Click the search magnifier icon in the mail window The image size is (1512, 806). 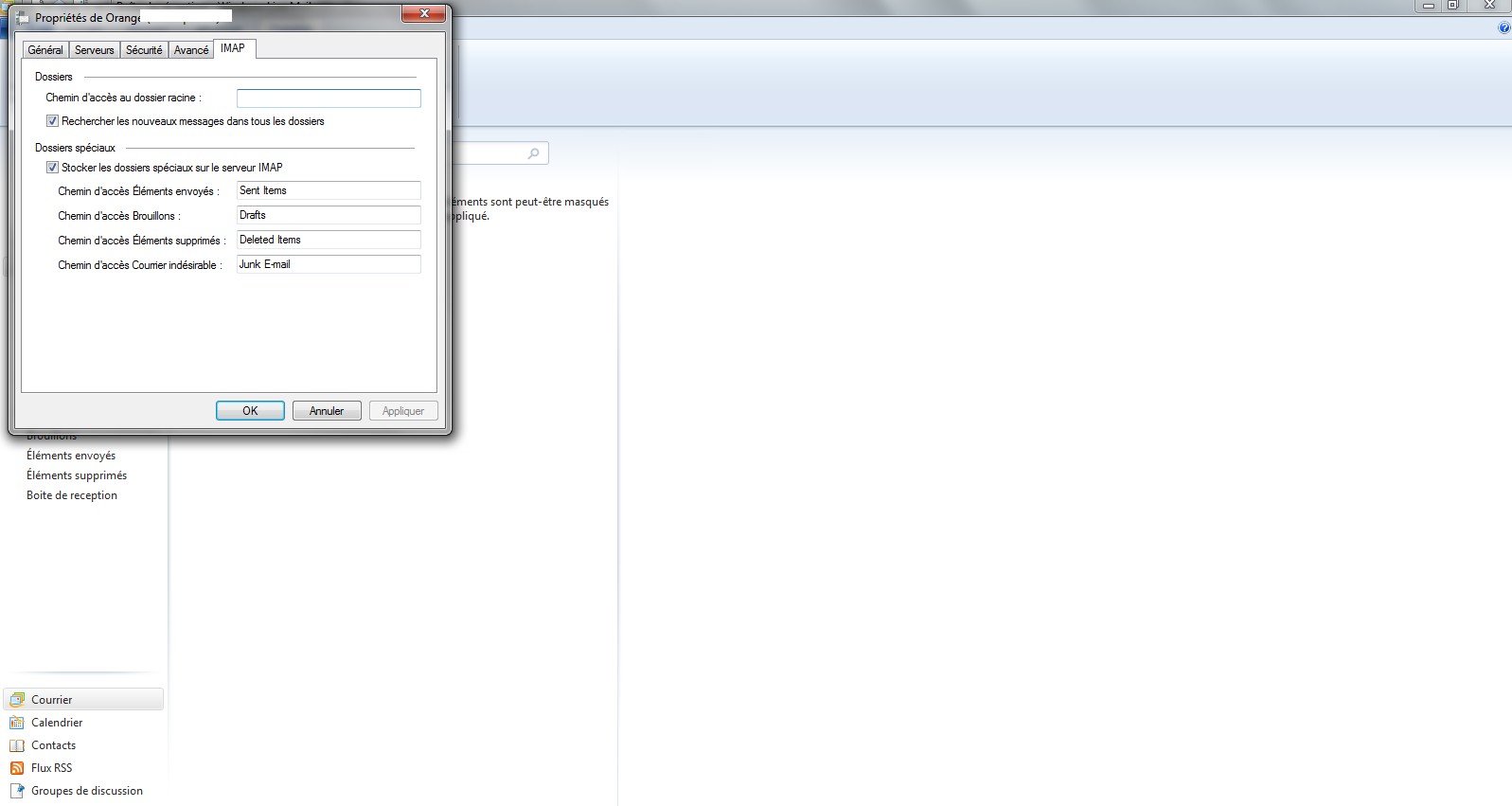534,153
